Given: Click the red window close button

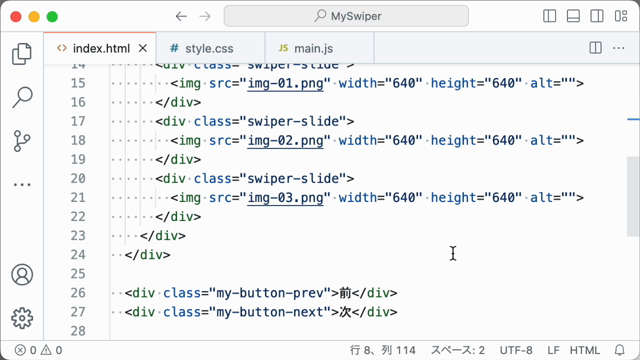Looking at the screenshot, I should (x=16, y=17).
